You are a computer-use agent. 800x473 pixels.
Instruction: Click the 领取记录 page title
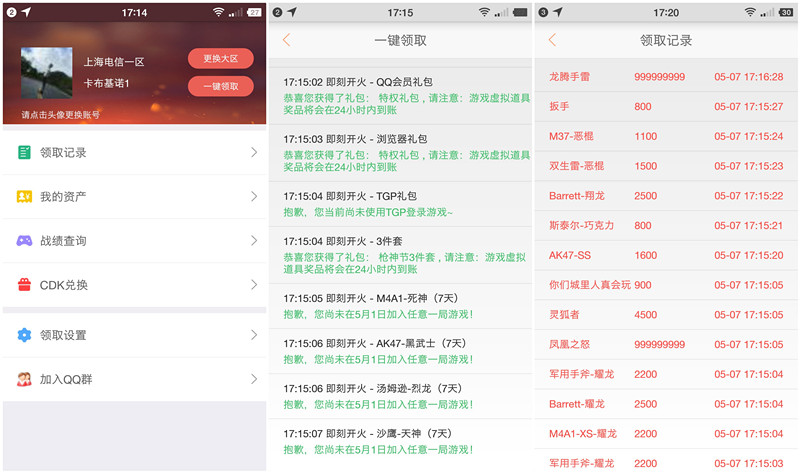pyautogui.click(x=666, y=40)
